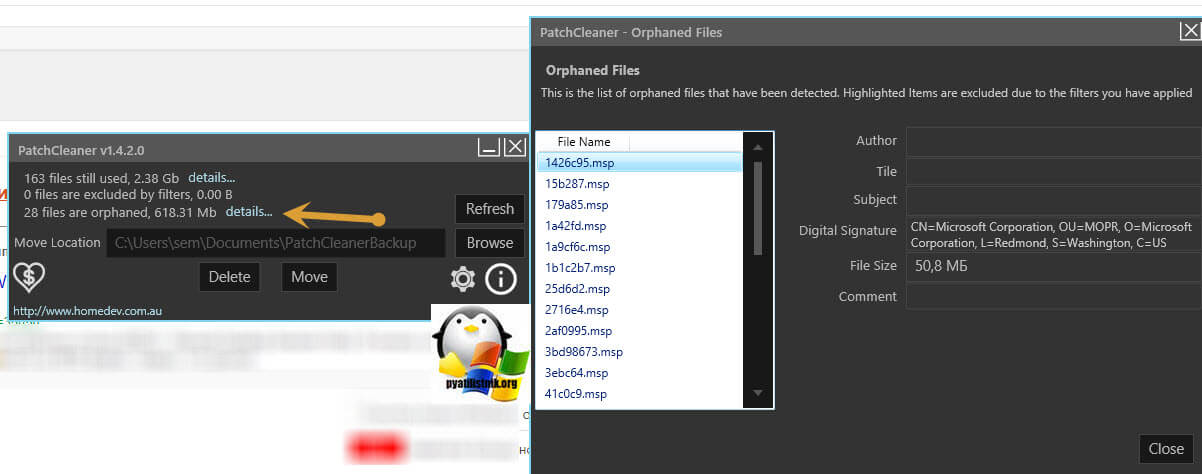The height and width of the screenshot is (474, 1202).
Task: Click the Browse button
Action: click(490, 243)
